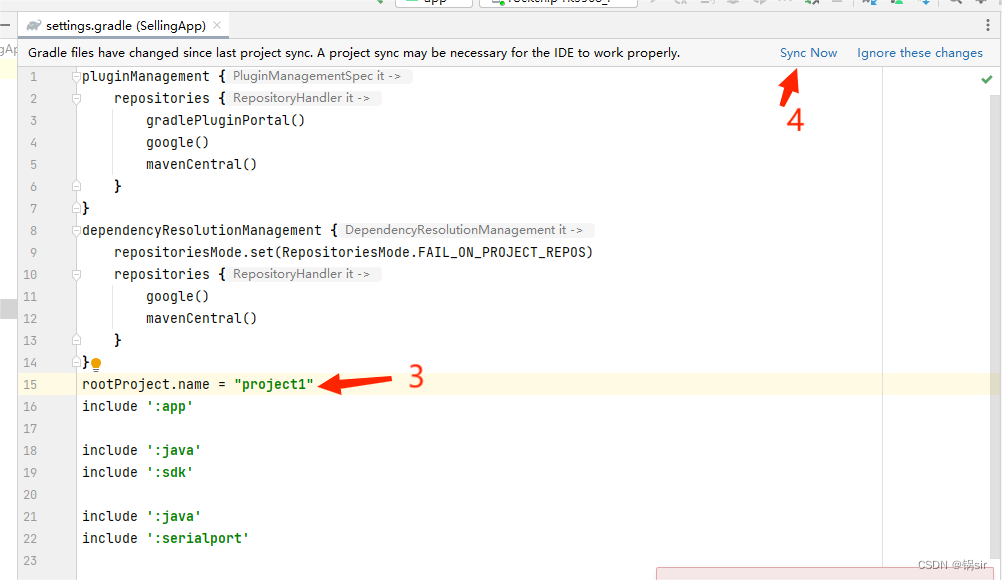The height and width of the screenshot is (580, 1002).
Task: Click line number 23 in the gutter
Action: tap(30, 560)
